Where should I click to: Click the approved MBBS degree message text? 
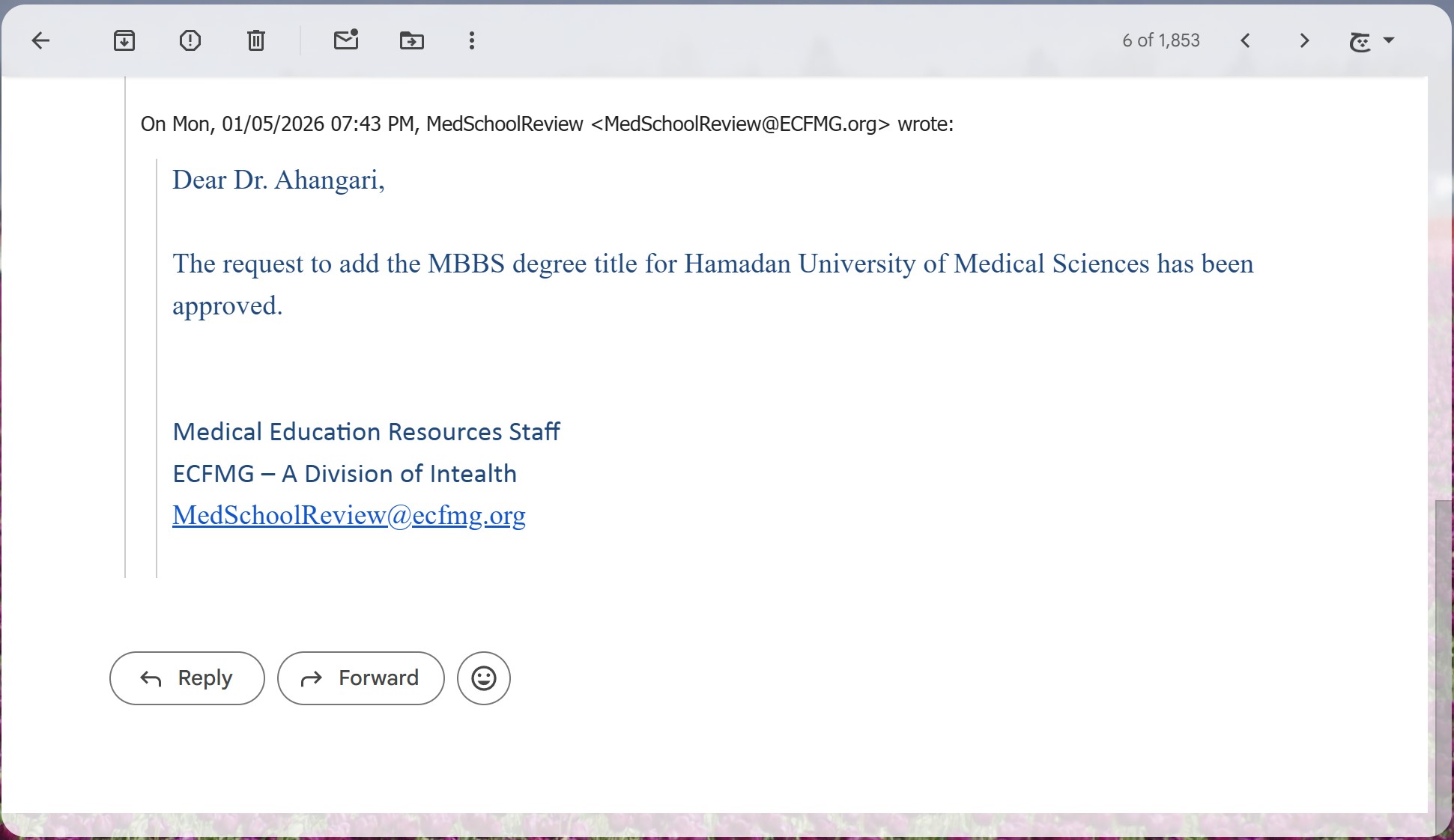pyautogui.click(x=713, y=284)
